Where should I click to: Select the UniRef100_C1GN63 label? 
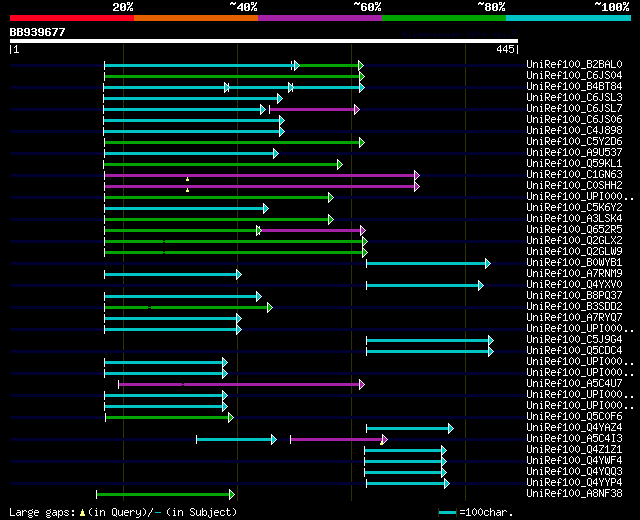point(574,174)
